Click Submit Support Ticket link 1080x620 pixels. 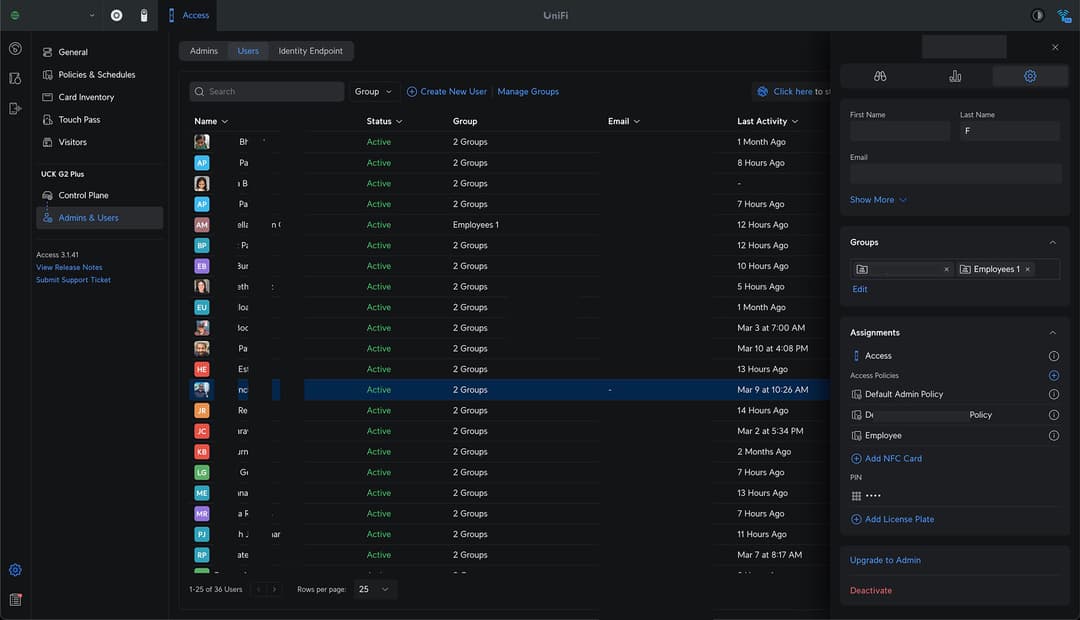click(x=73, y=280)
